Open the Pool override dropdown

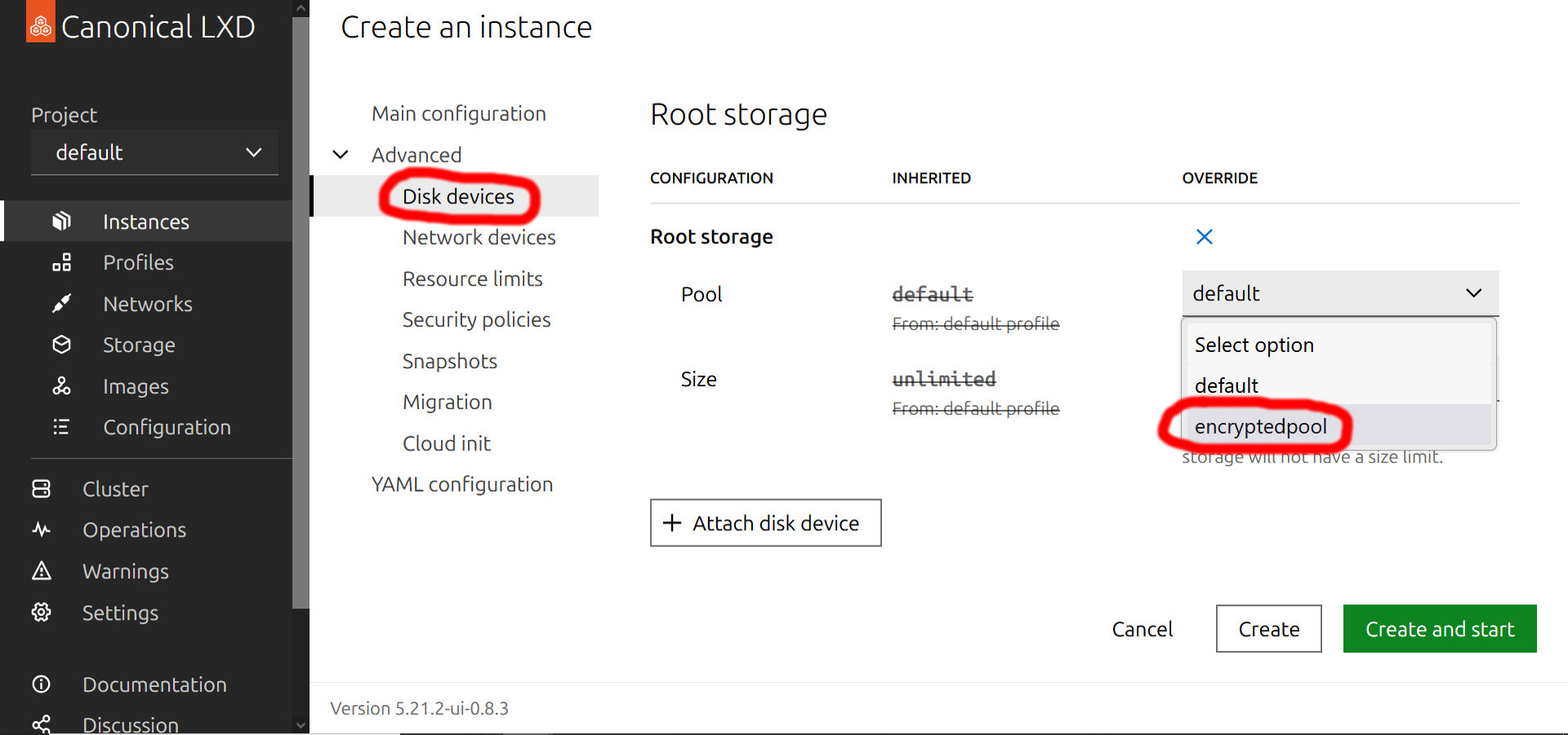click(1340, 293)
